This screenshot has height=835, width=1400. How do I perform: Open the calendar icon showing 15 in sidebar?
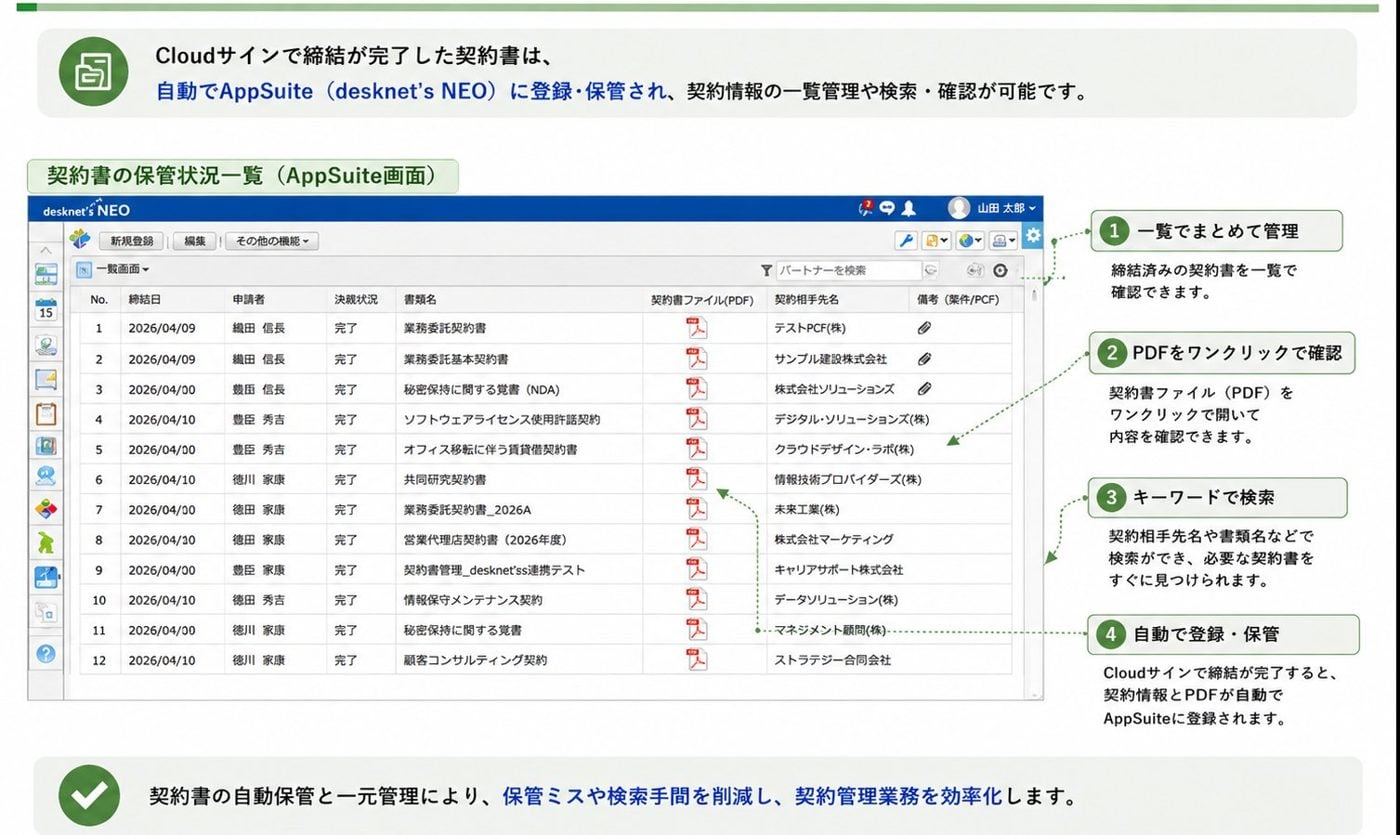pos(46,309)
